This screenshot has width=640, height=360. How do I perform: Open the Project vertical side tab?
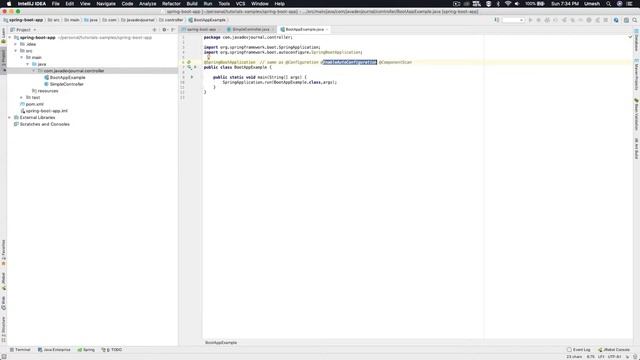[x=4, y=60]
